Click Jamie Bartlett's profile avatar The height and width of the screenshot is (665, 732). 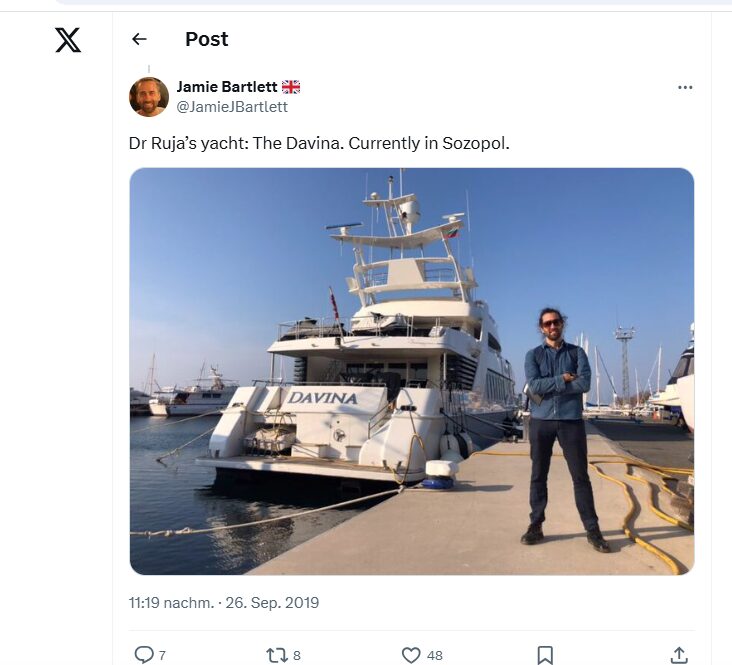149,97
